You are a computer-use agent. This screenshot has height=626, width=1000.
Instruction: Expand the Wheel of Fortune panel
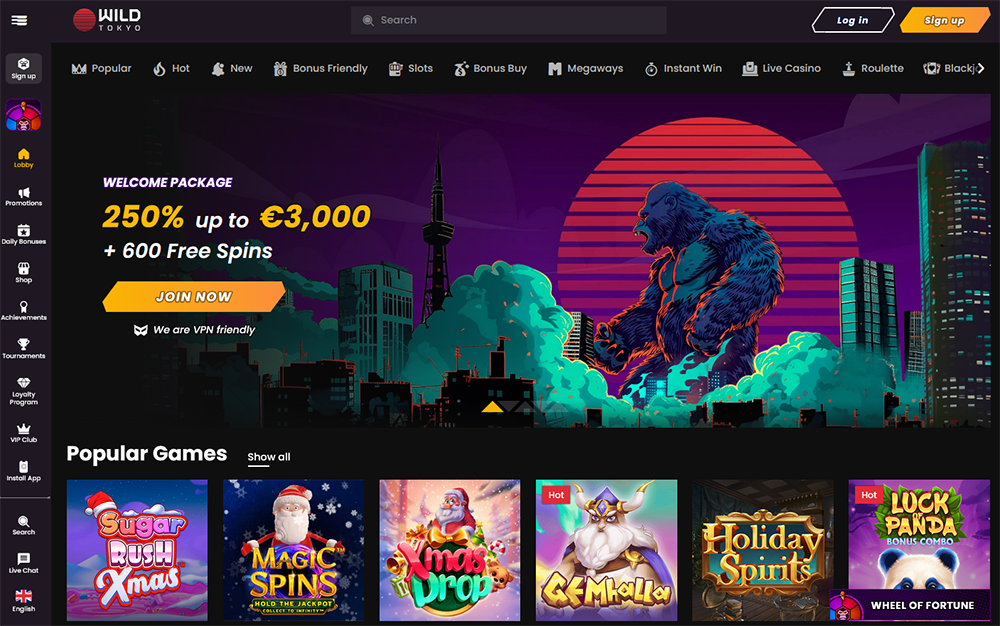[909, 605]
